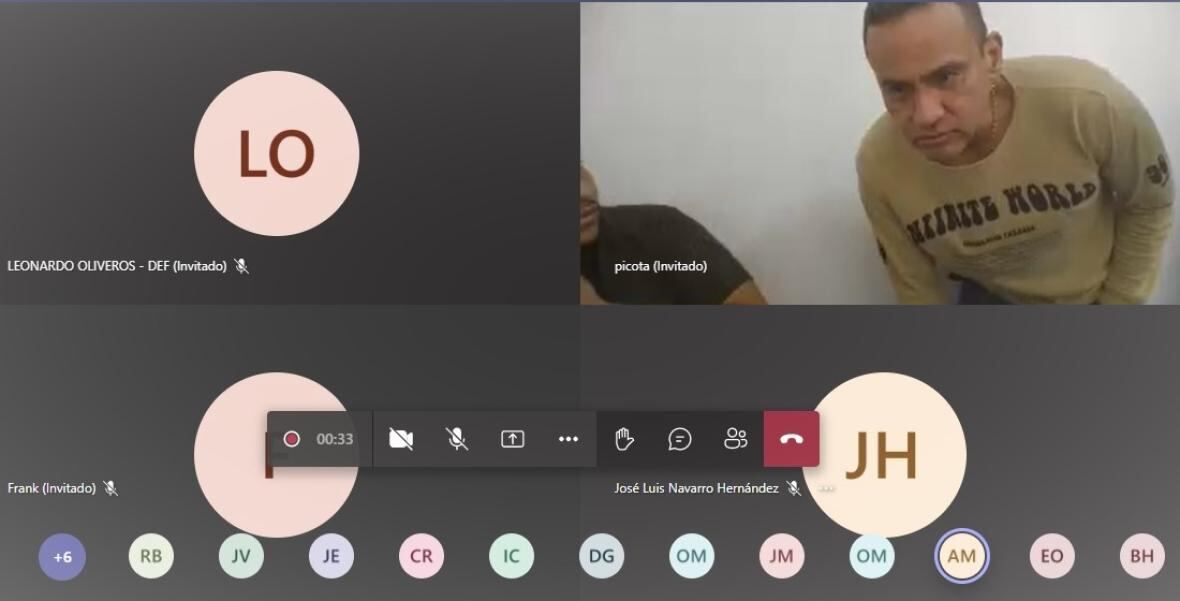
Task: Open the more actions ellipsis in the toolbar
Action: pyautogui.click(x=569, y=439)
